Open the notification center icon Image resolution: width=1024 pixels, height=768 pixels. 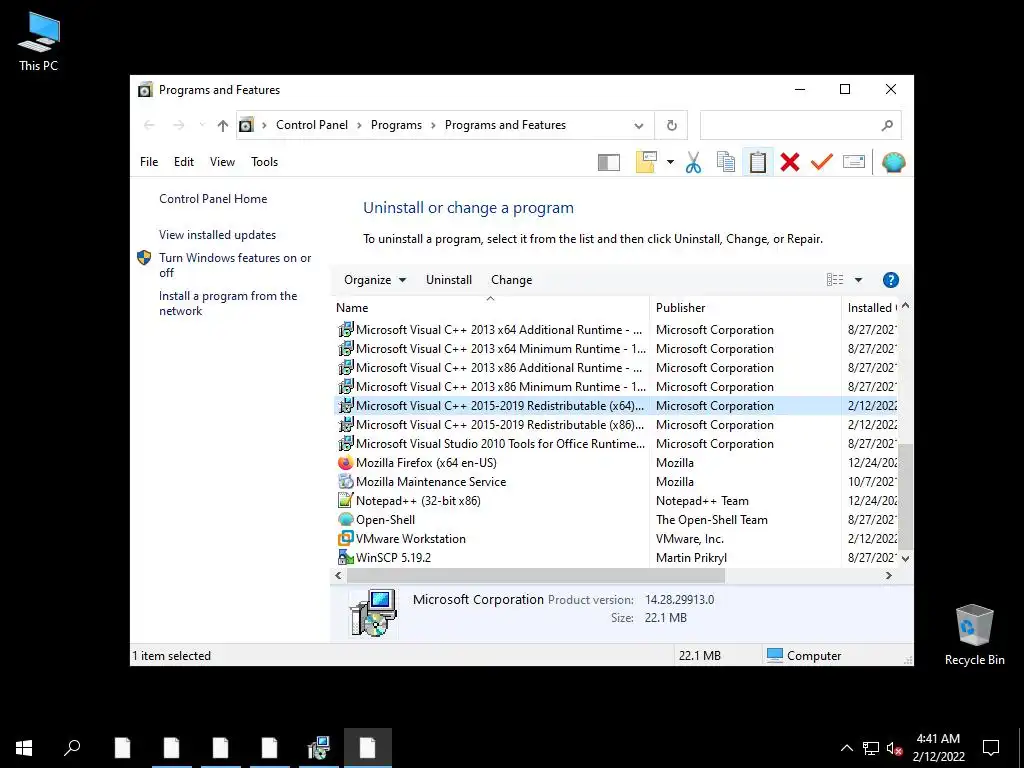tap(991, 748)
